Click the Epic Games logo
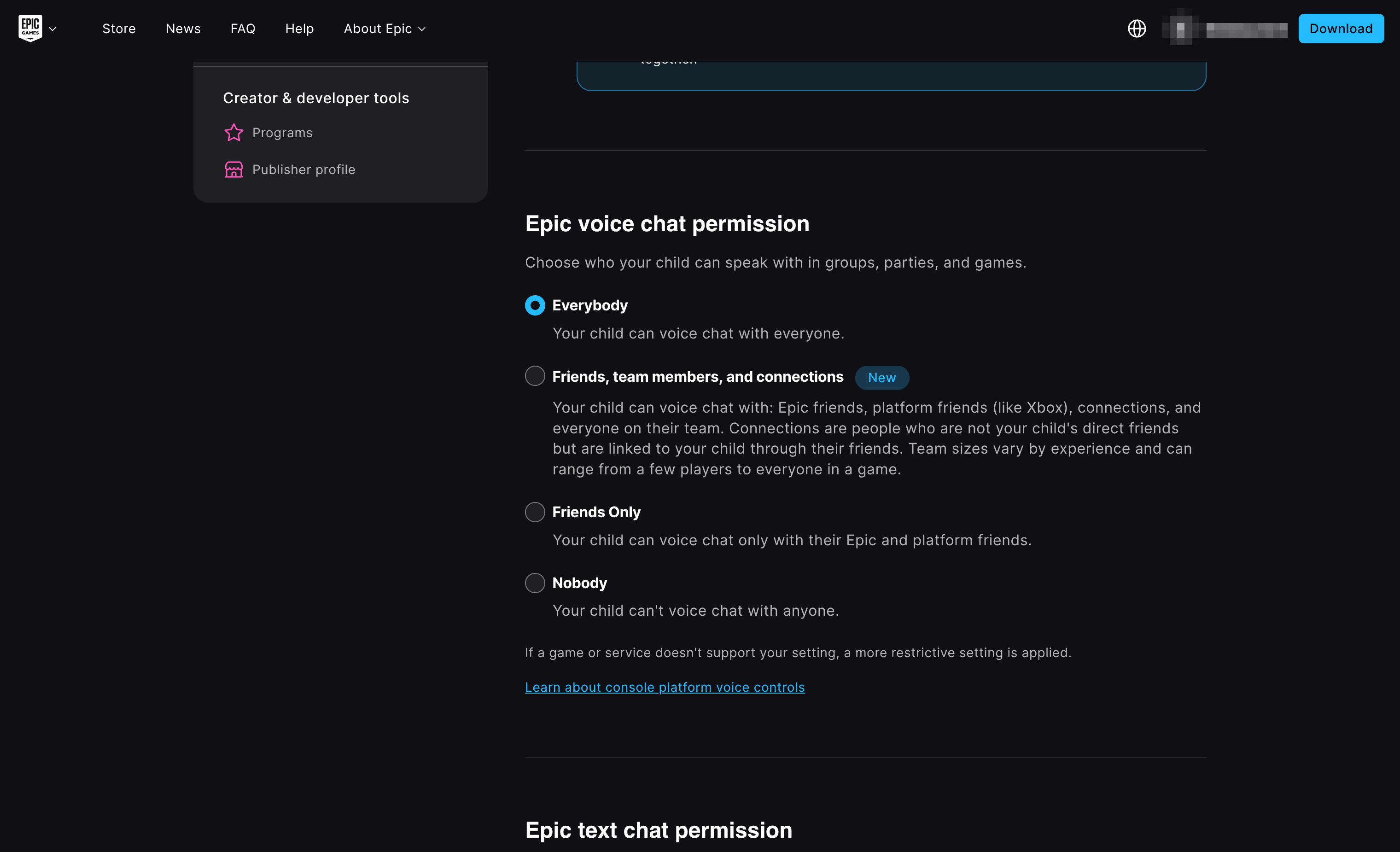Screen dimensions: 1400x852 pos(30,29)
